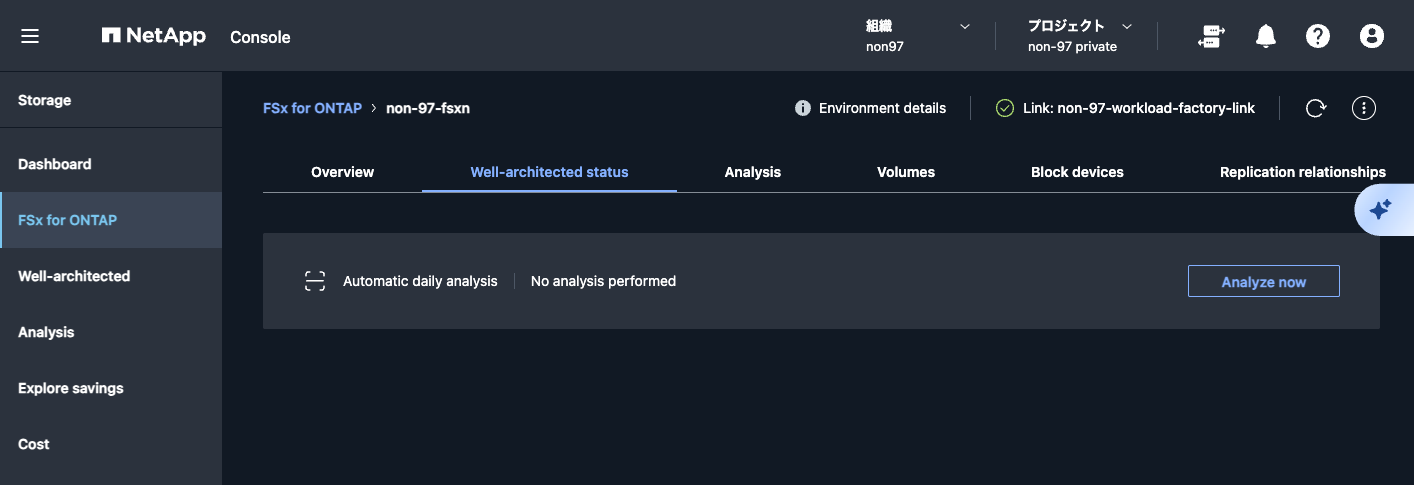This screenshot has height=485, width=1414.
Task: Click the Console header title
Action: (260, 37)
